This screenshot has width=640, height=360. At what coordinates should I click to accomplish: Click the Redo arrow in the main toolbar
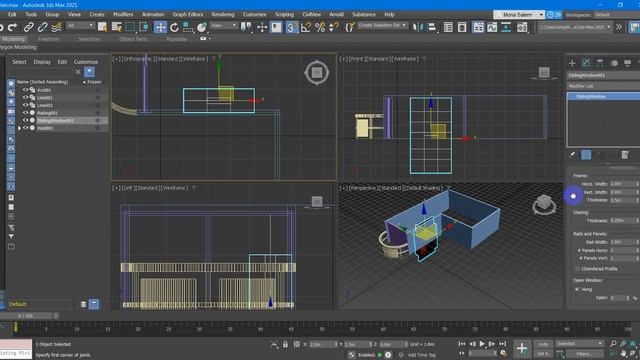coord(13,27)
